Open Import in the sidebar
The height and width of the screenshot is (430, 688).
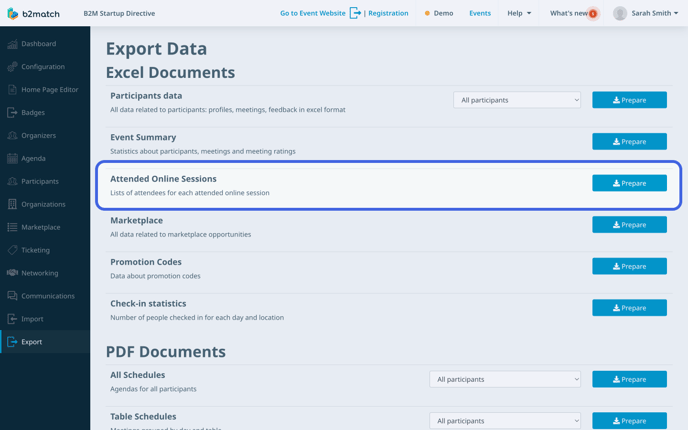tap(45, 319)
